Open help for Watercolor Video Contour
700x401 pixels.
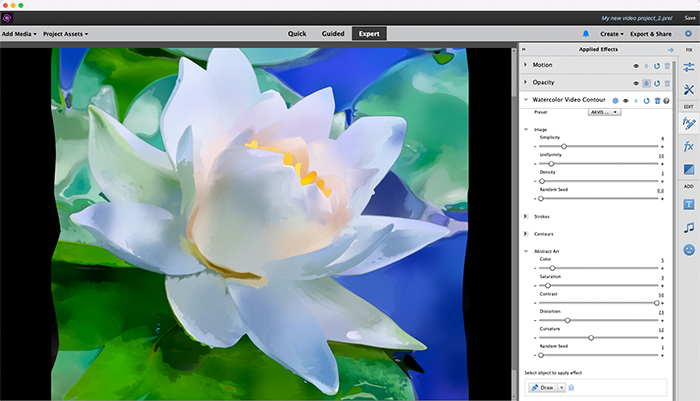(x=666, y=100)
